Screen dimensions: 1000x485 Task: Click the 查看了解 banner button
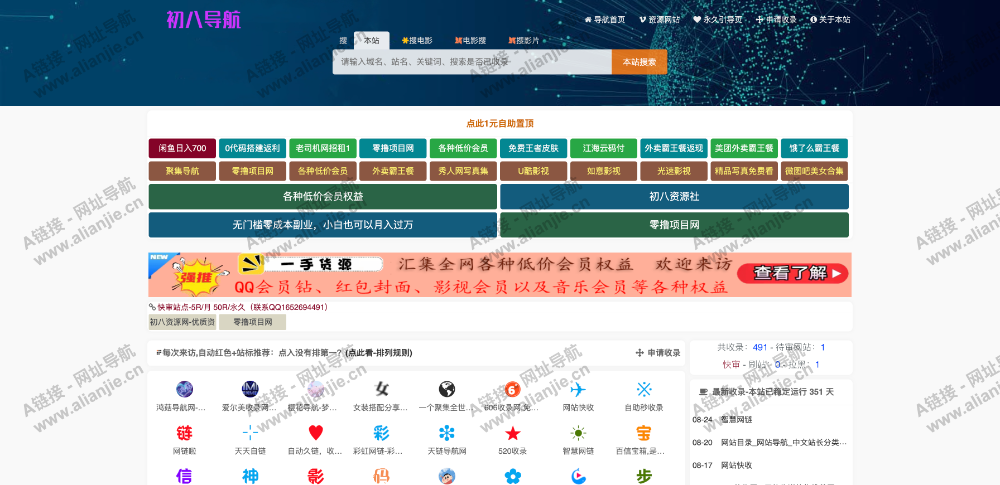(793, 274)
